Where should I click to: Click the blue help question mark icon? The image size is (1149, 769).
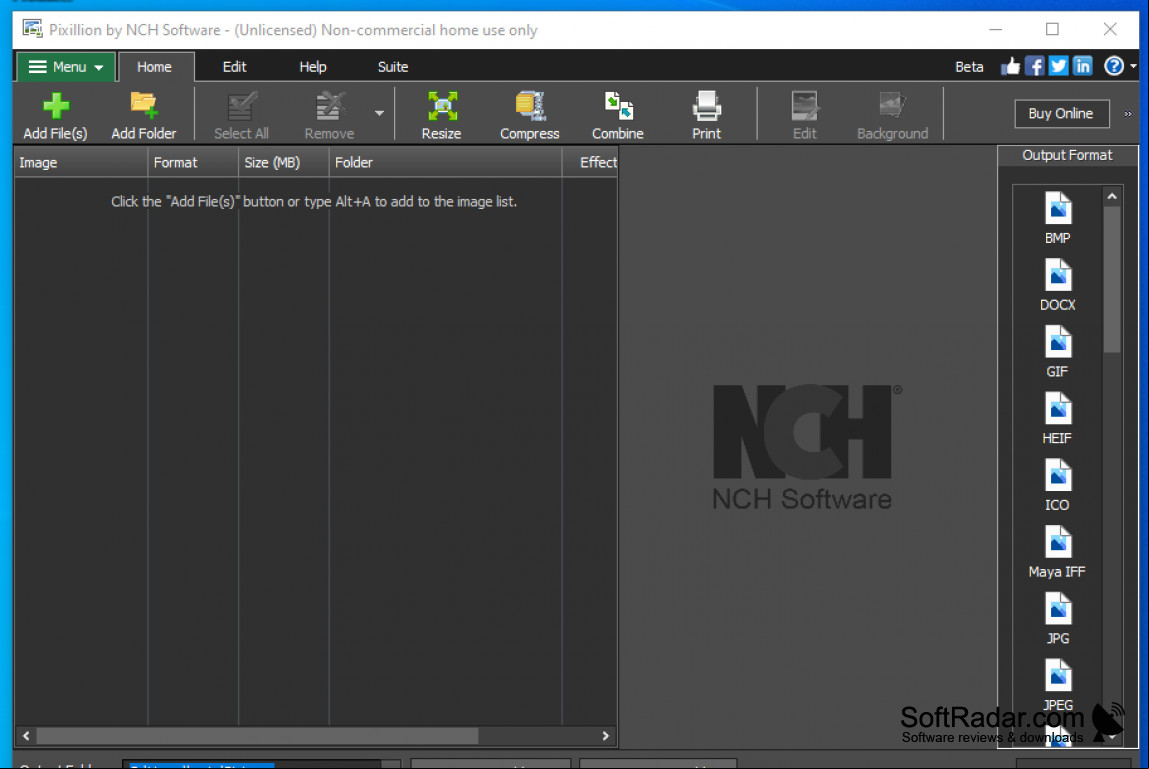click(x=1114, y=67)
